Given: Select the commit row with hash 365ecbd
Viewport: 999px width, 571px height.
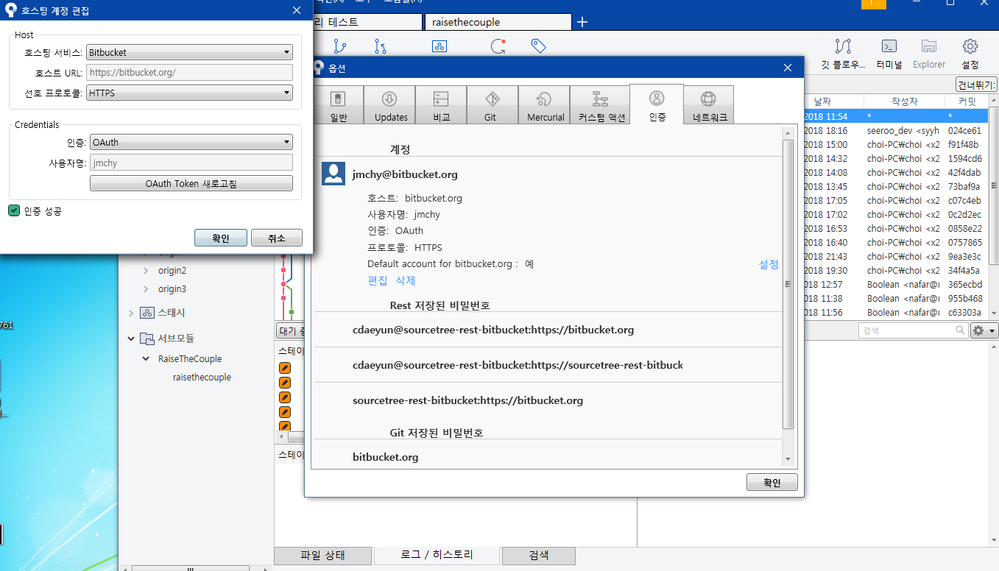Looking at the screenshot, I should [896, 284].
